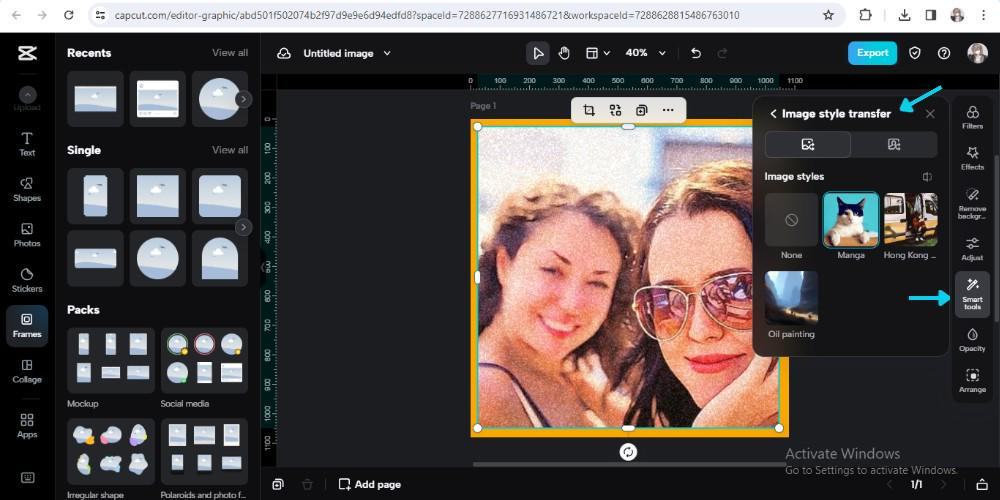Image resolution: width=1000 pixels, height=500 pixels.
Task: Select the None image style
Action: click(x=791, y=220)
